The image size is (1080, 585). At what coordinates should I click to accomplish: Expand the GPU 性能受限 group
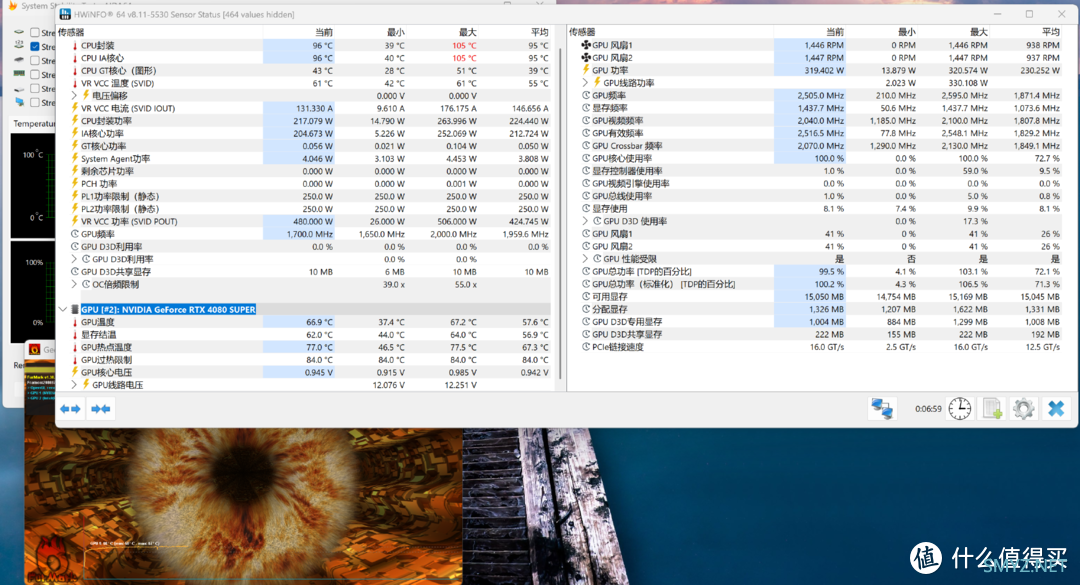click(585, 258)
